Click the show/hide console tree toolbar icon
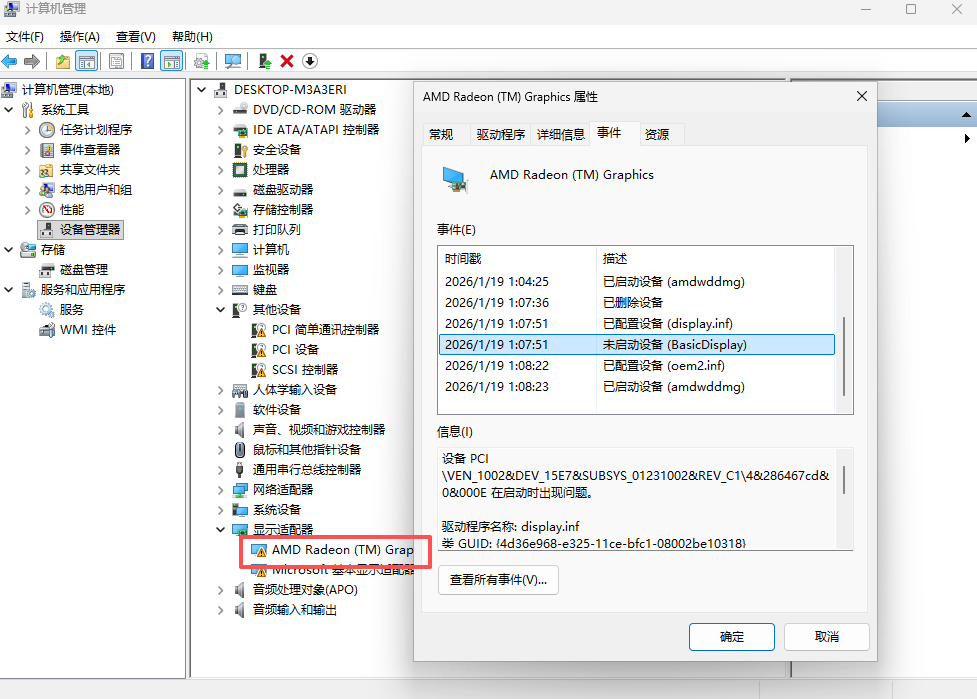Viewport: 977px width, 699px height. click(86, 61)
